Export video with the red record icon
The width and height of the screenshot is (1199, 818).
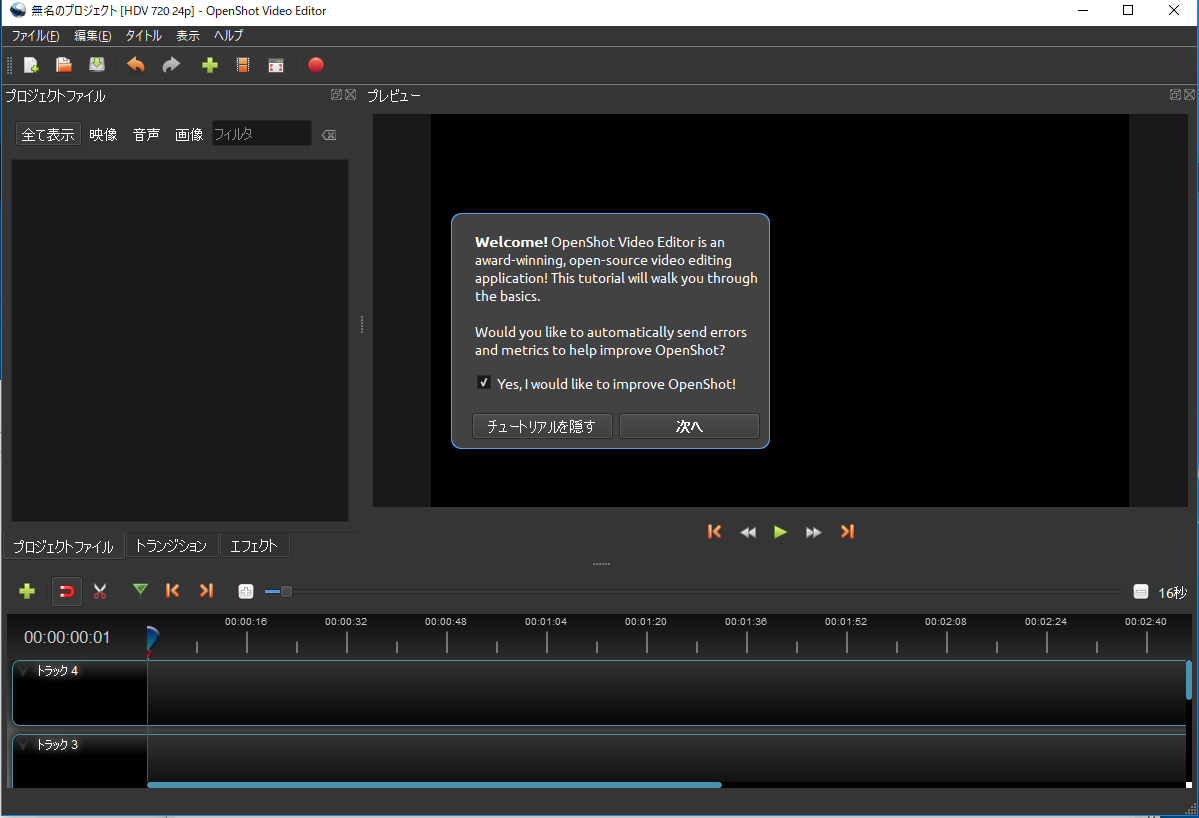coord(316,65)
